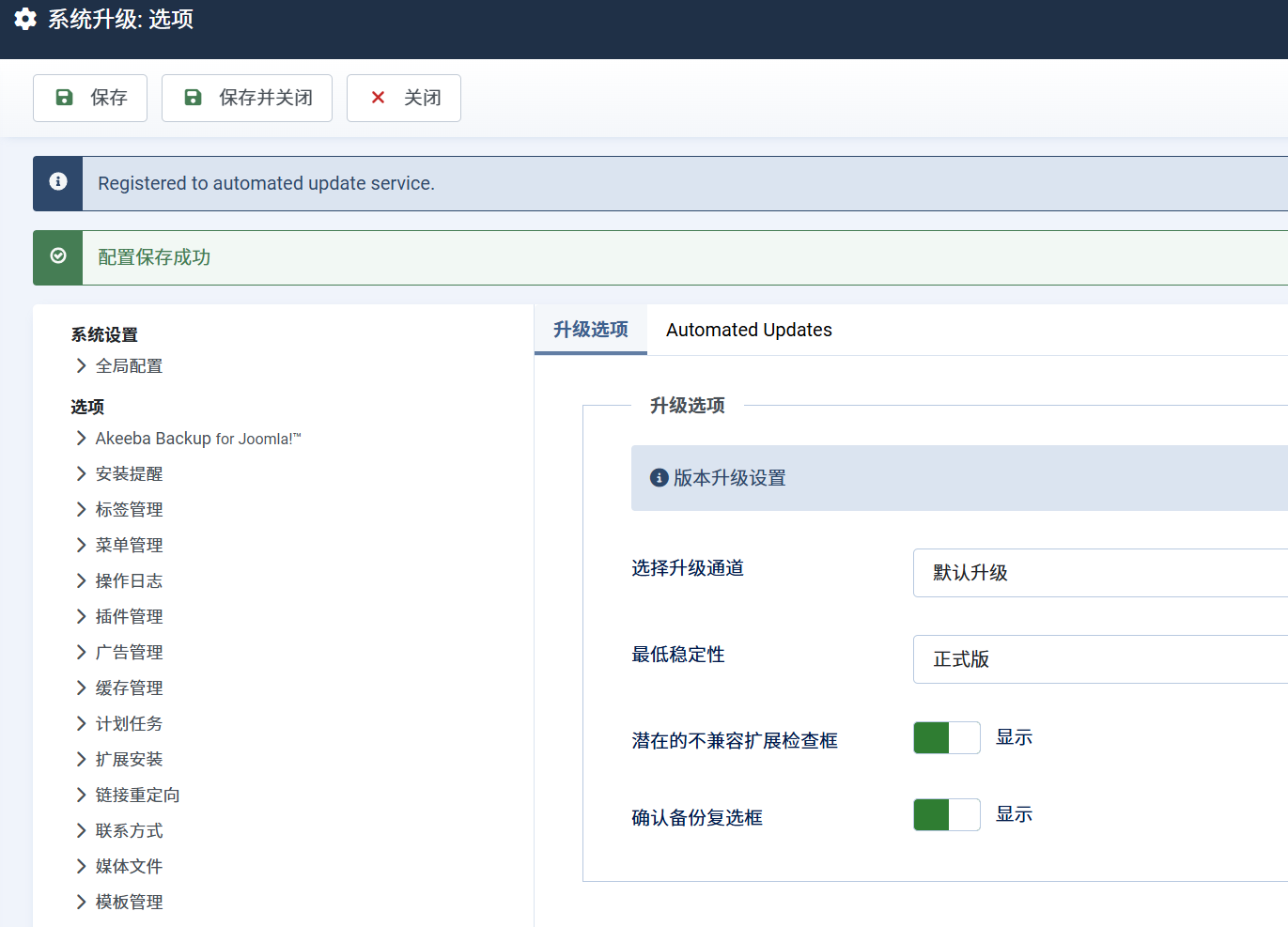The height and width of the screenshot is (927, 1288).
Task: Click the floppy disk icon on 保存并关闭
Action: [x=193, y=98]
